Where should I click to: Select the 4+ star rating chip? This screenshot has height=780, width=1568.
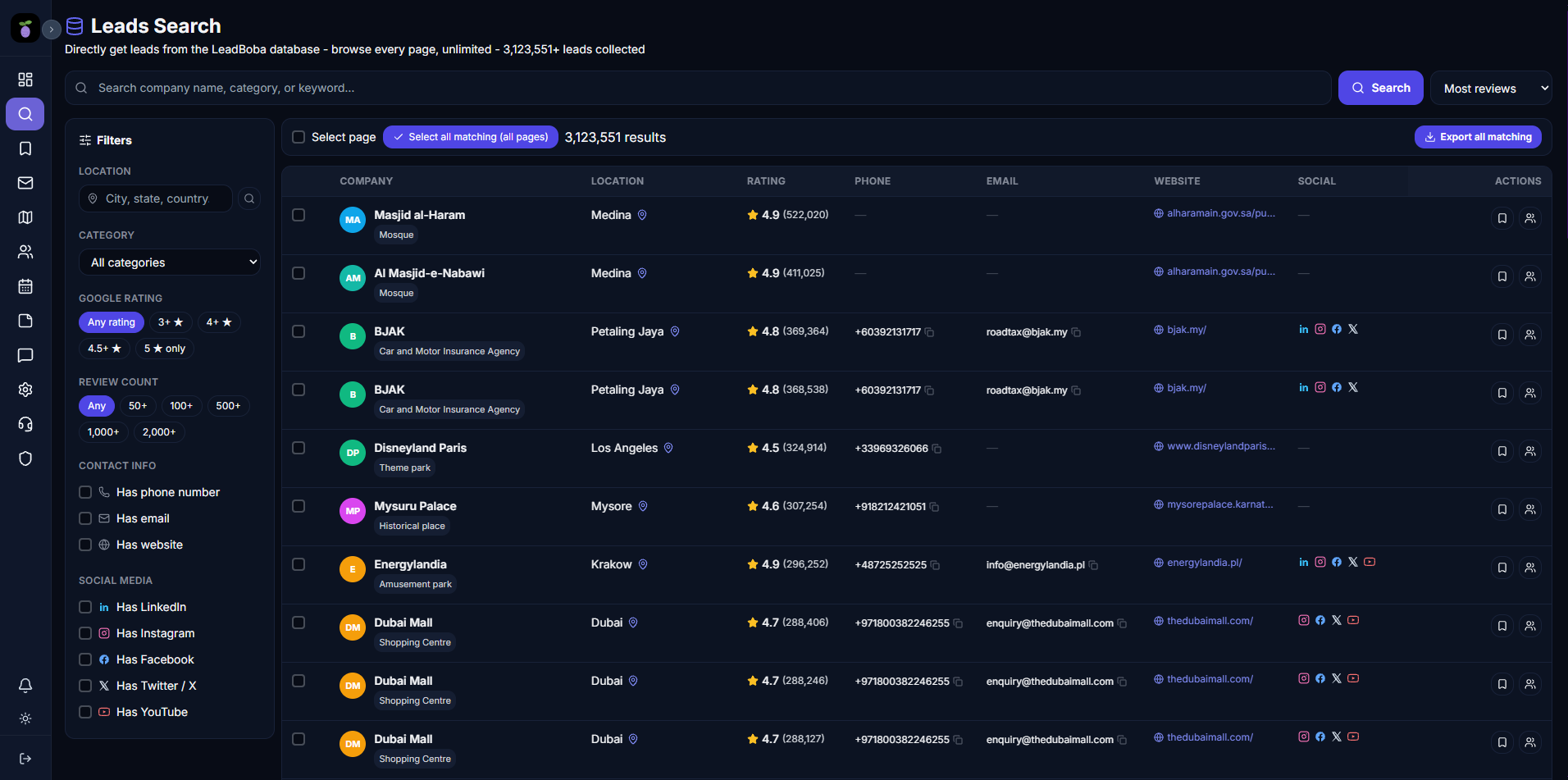[219, 322]
